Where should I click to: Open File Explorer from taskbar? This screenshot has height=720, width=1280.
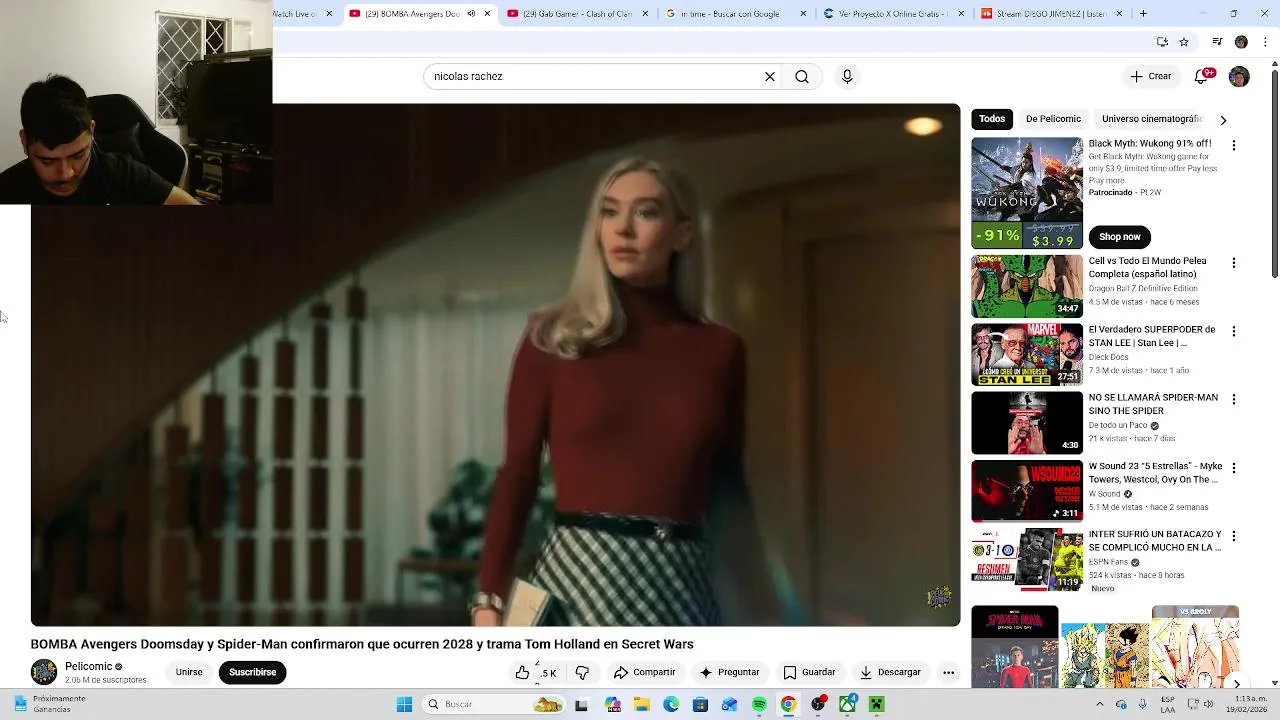[x=641, y=704]
